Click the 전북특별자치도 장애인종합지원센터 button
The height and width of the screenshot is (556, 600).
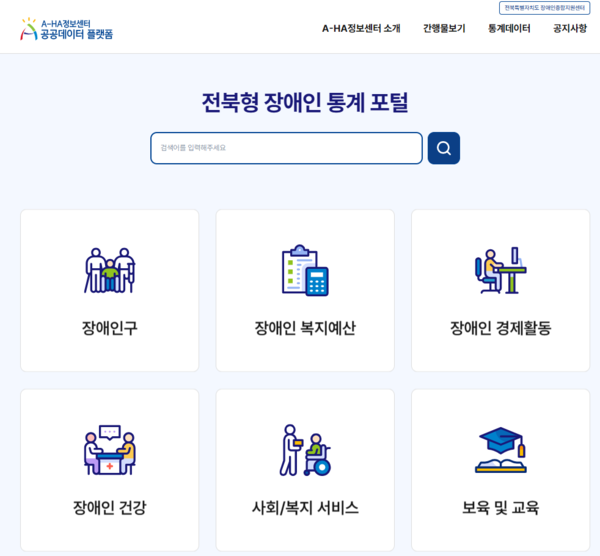[x=545, y=8]
